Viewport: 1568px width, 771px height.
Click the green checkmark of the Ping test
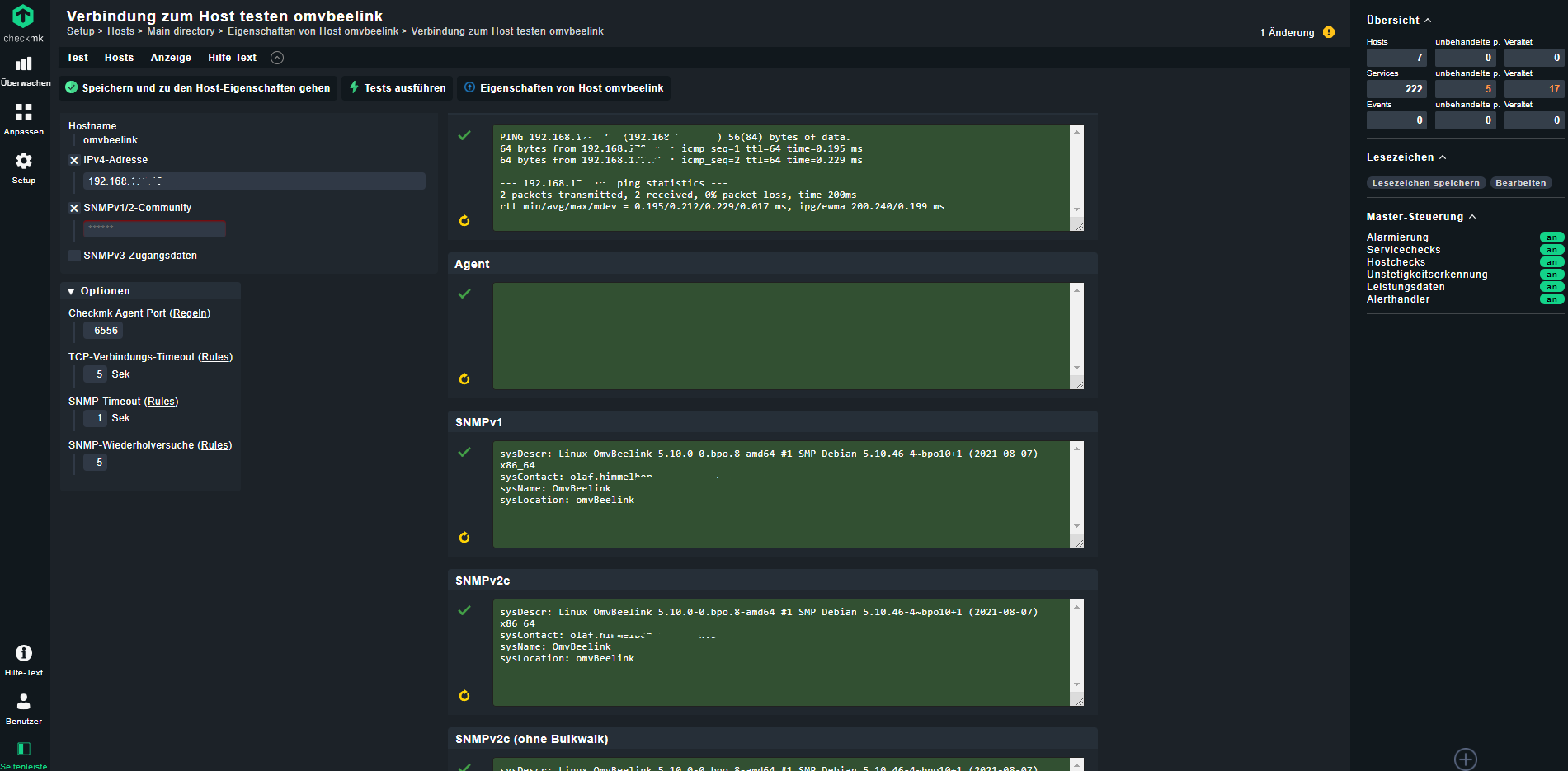pos(464,135)
